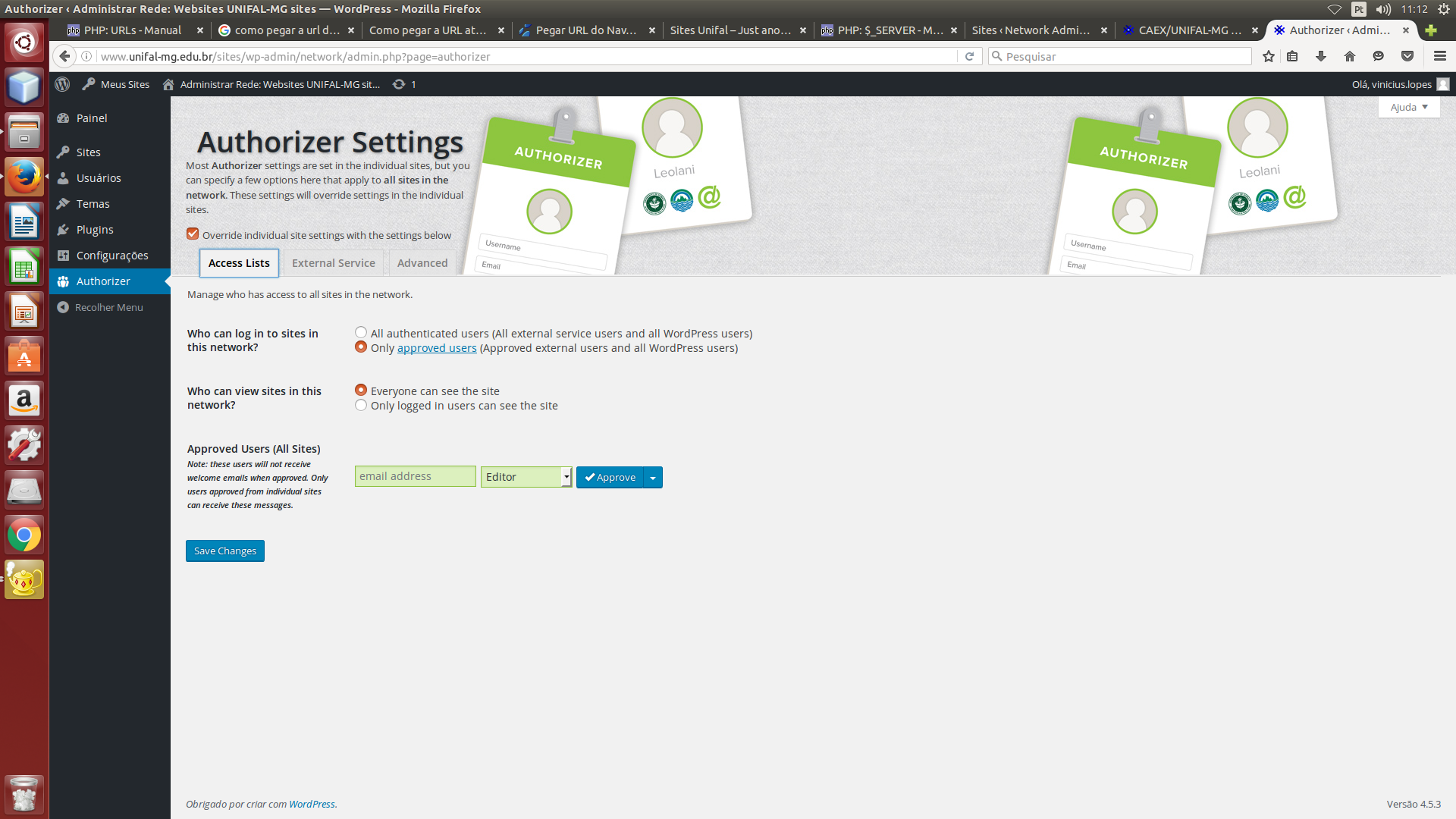
Task: Open the Editor role dropdown
Action: (x=526, y=477)
